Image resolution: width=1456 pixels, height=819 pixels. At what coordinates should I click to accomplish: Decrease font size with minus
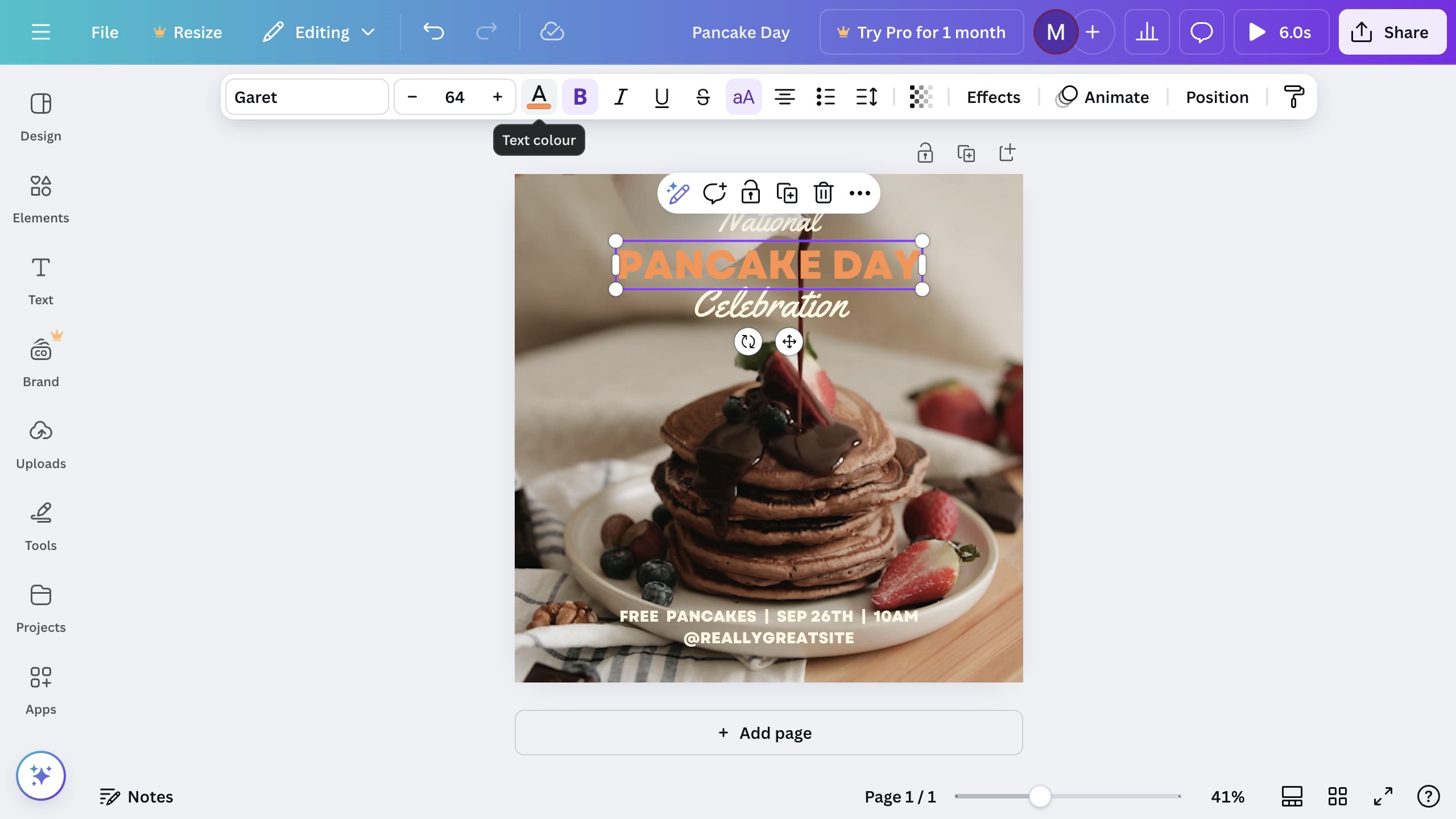[412, 97]
